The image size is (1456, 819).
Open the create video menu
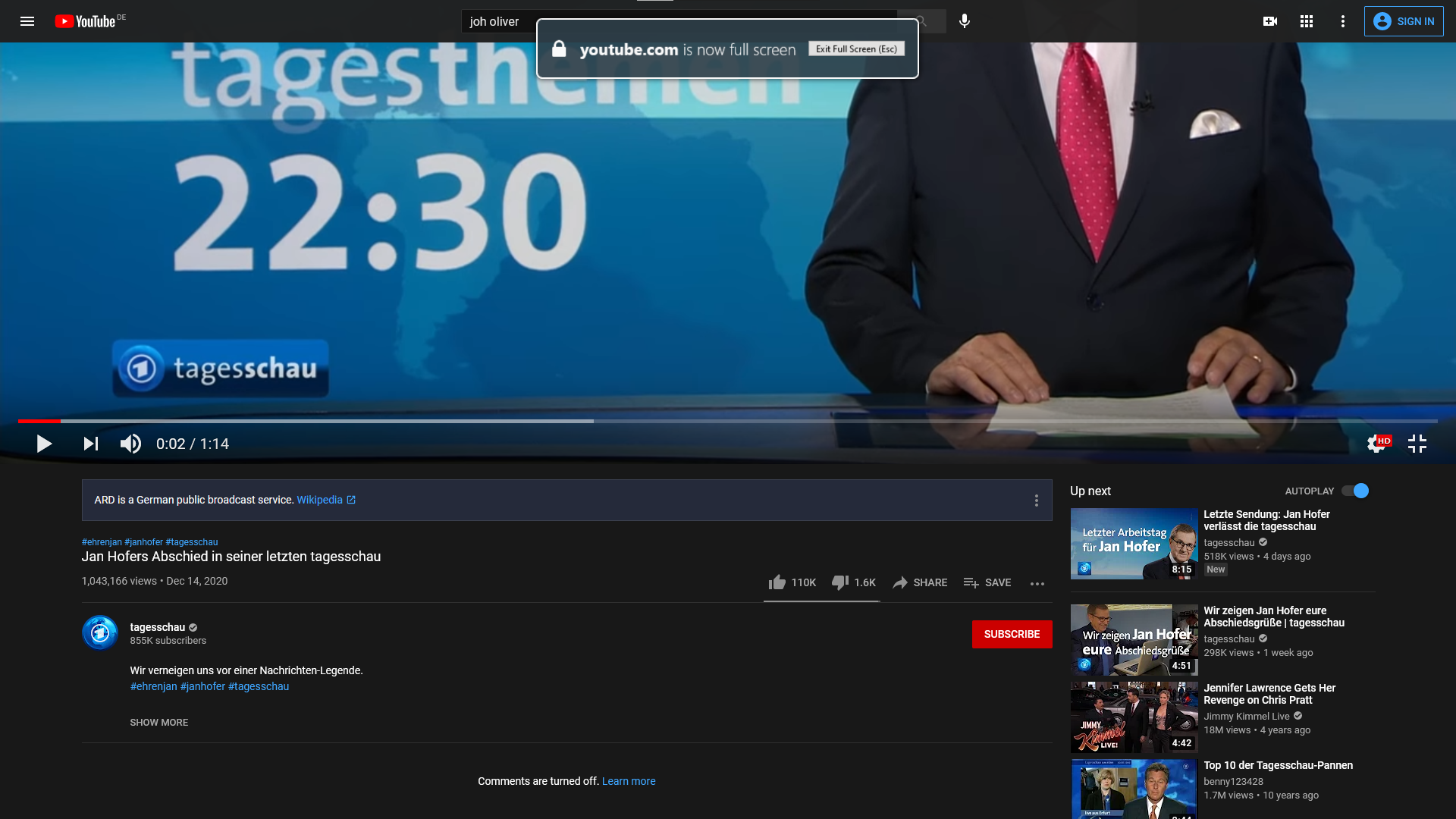pyautogui.click(x=1270, y=20)
